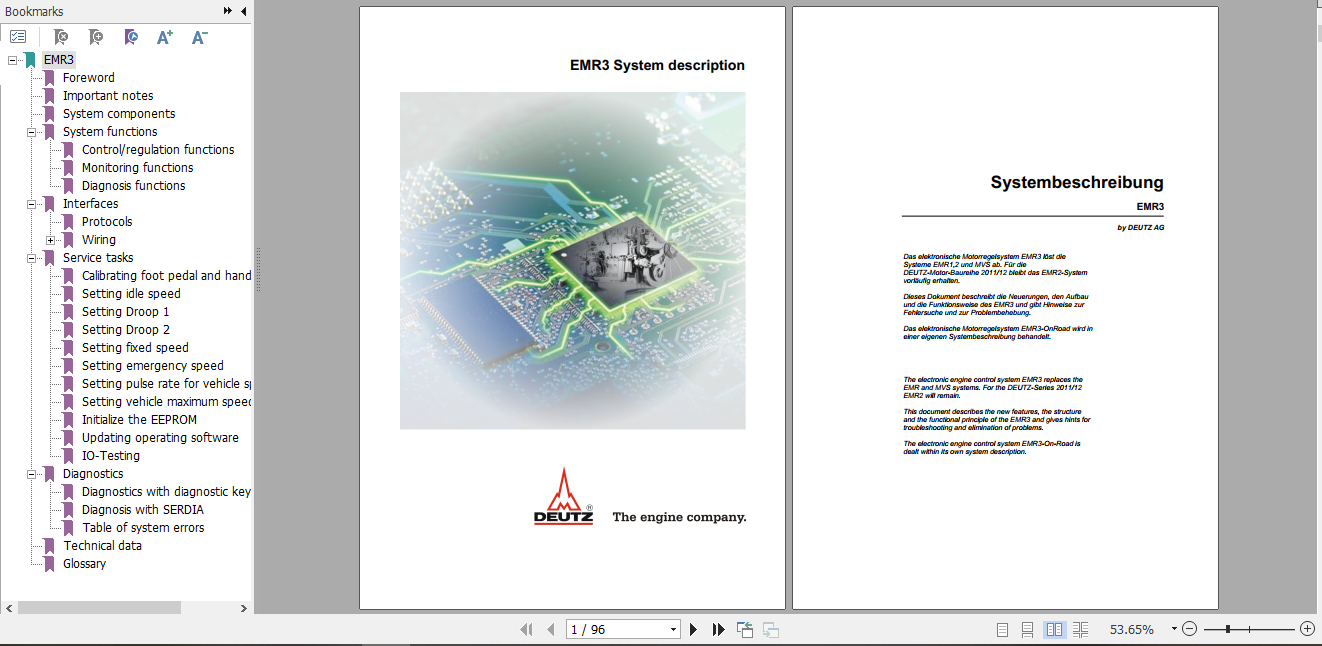
Task: Select the continuous facing page layout icon
Action: (x=1081, y=629)
